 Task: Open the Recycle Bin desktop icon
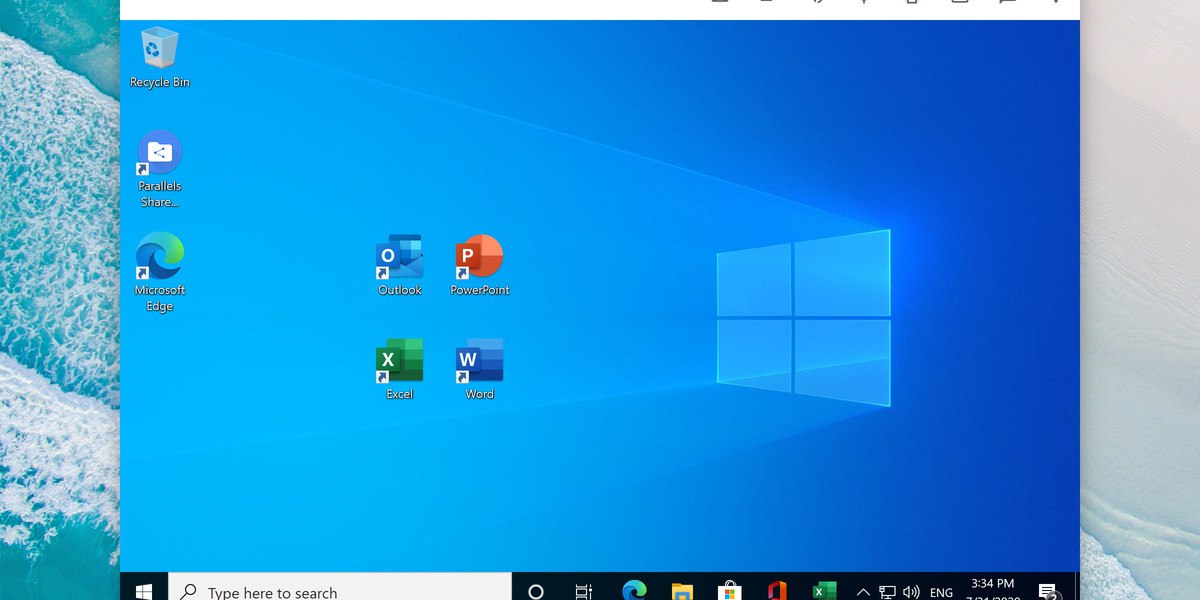(x=160, y=50)
